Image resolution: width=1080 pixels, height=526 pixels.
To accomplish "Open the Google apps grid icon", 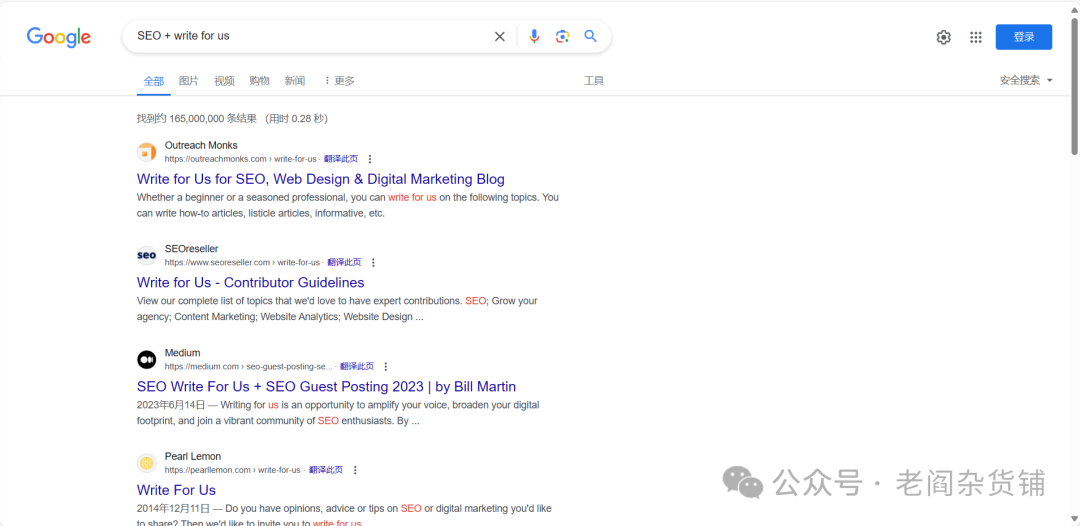I will [x=975, y=37].
